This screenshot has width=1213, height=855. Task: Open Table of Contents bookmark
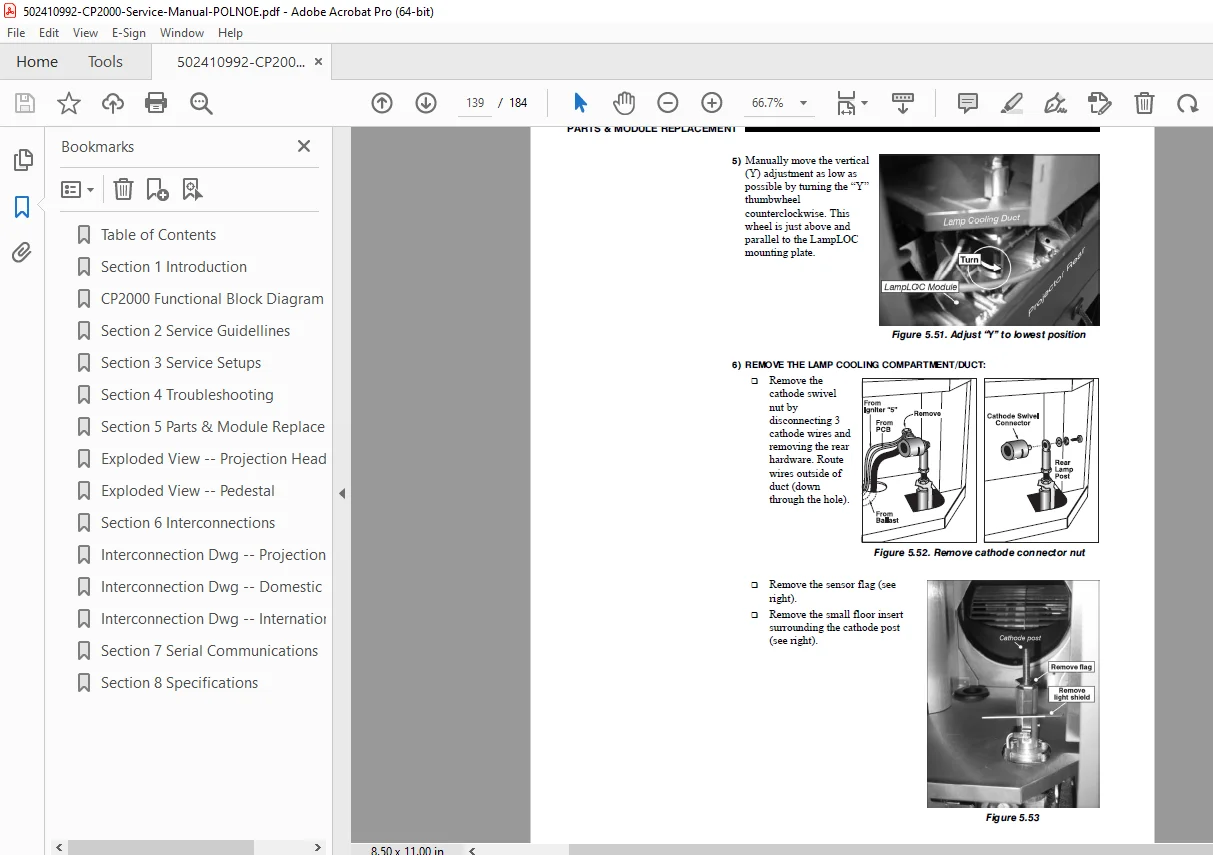click(158, 235)
